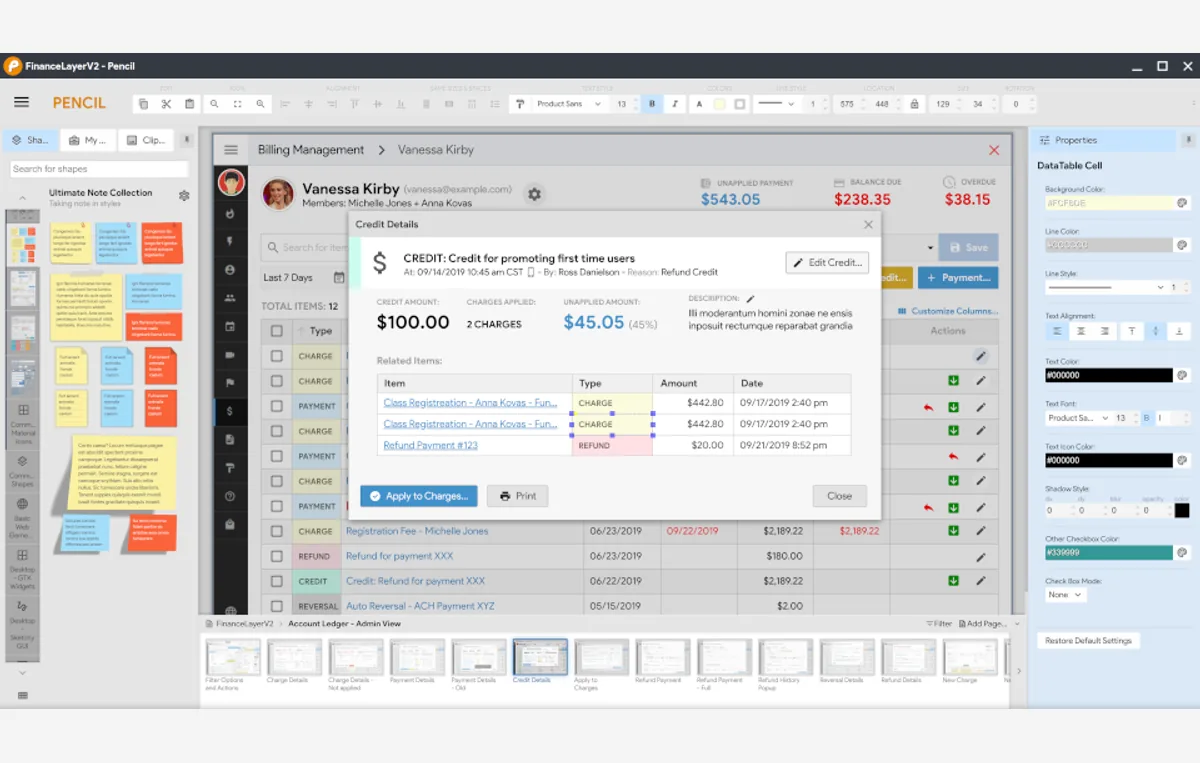
Task: Click the Search for shapes field
Action: tap(99, 169)
